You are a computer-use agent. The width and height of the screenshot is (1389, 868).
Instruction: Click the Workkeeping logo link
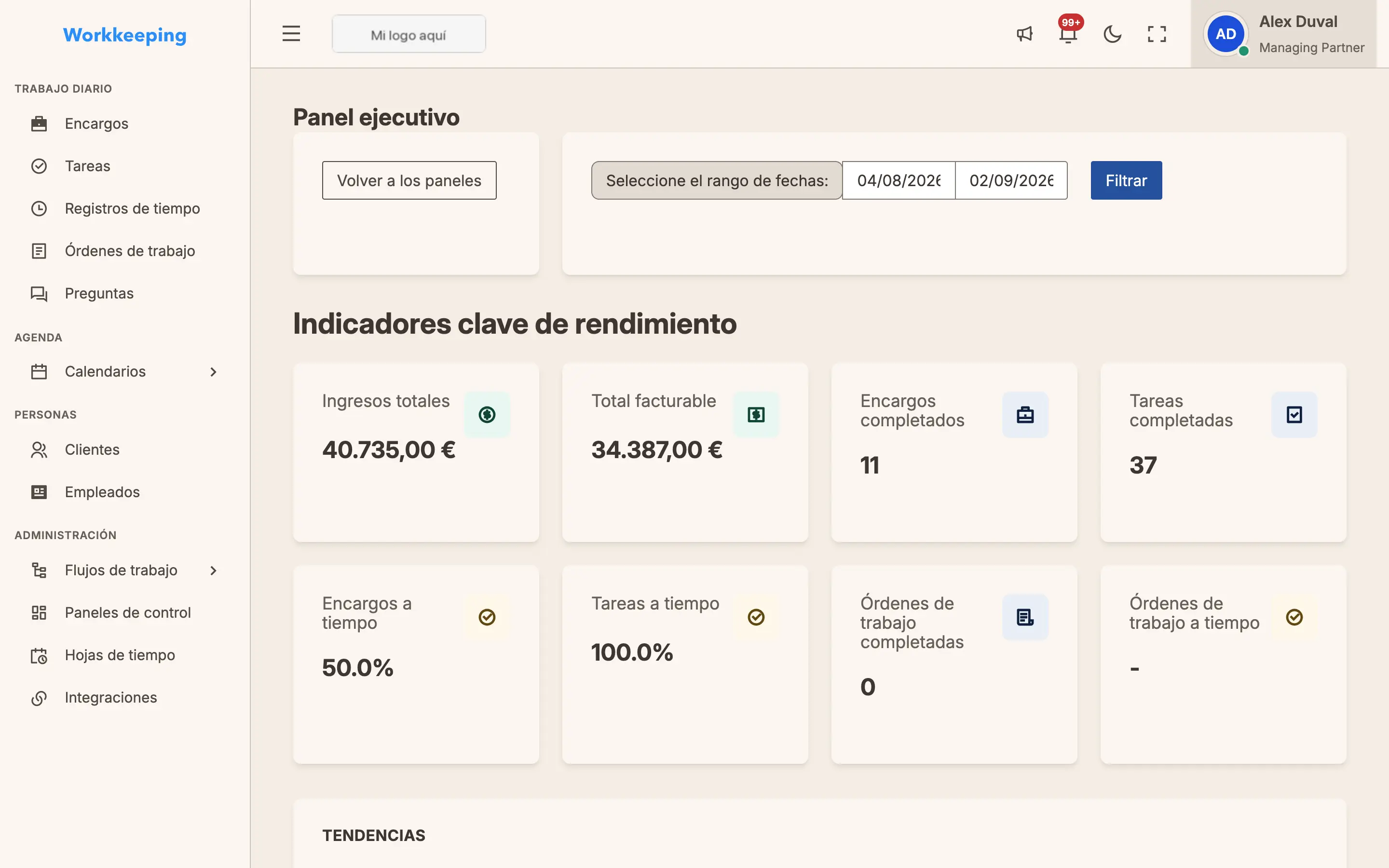[x=124, y=35]
